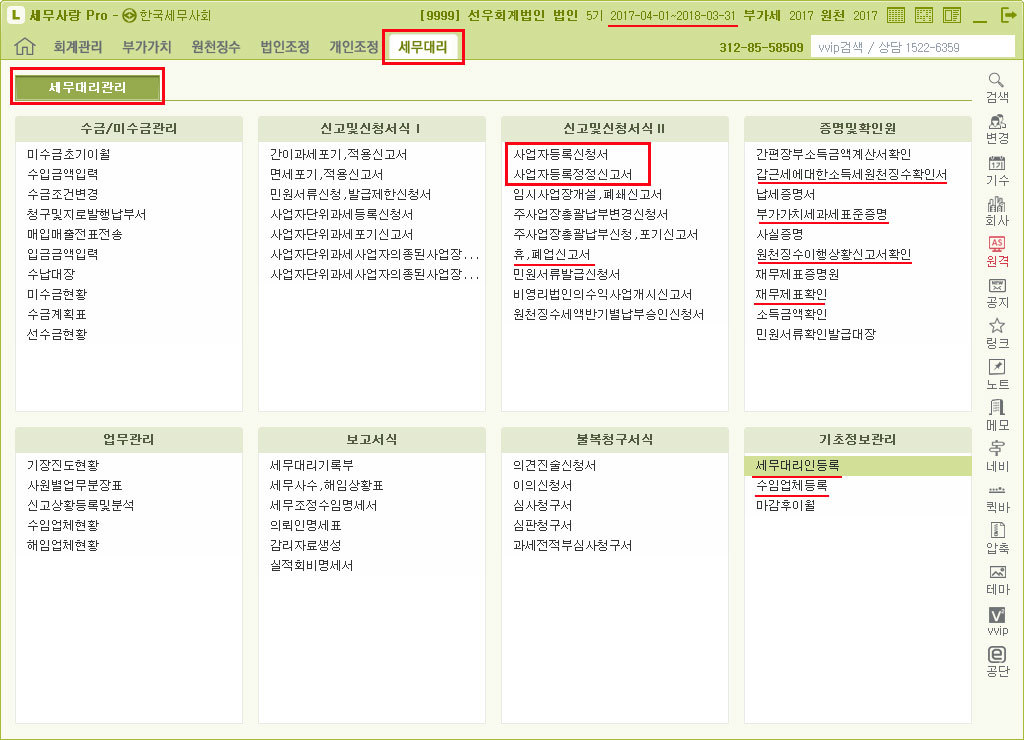Click the dotted-frame icon in title bar
The height and width of the screenshot is (740, 1024).
point(924,15)
